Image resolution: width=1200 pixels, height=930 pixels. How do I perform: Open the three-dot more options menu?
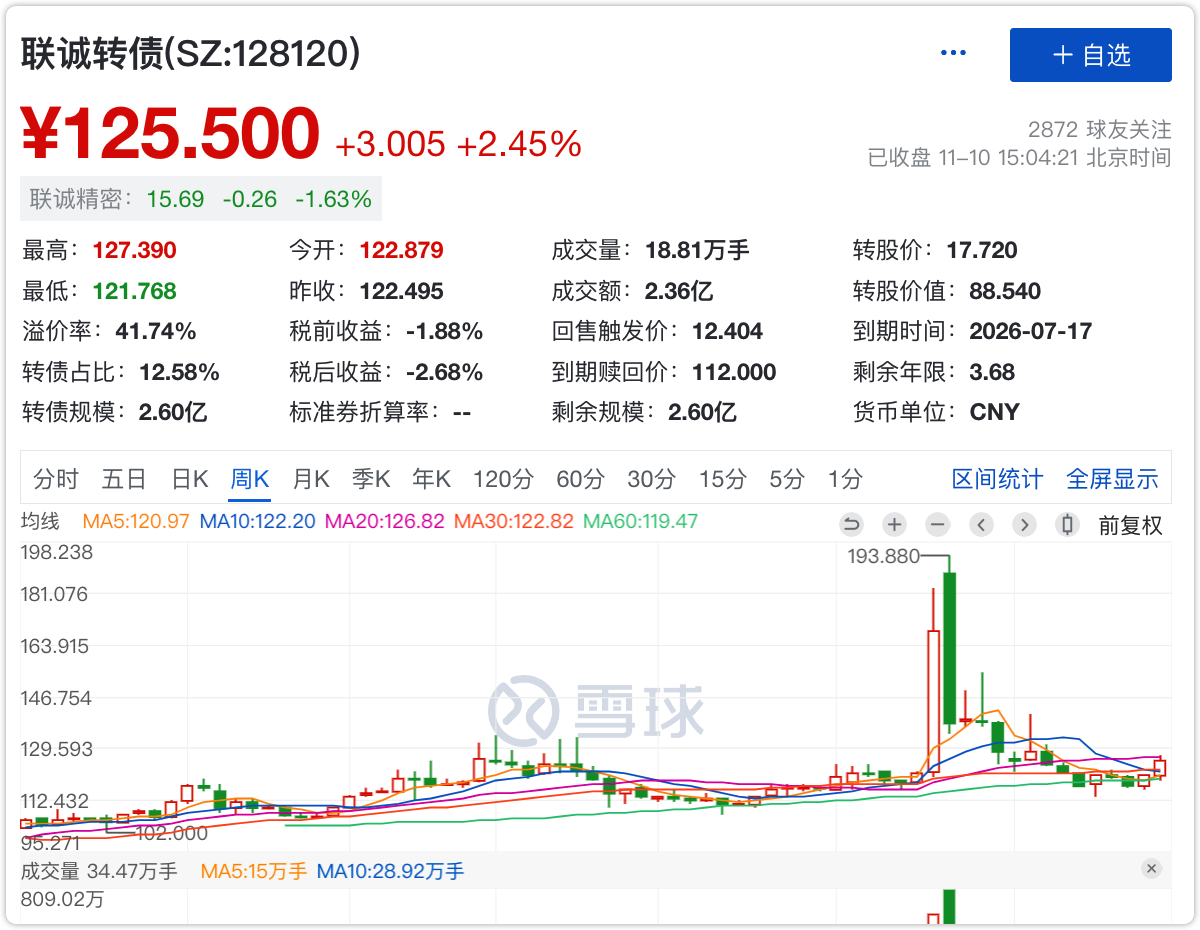[953, 54]
